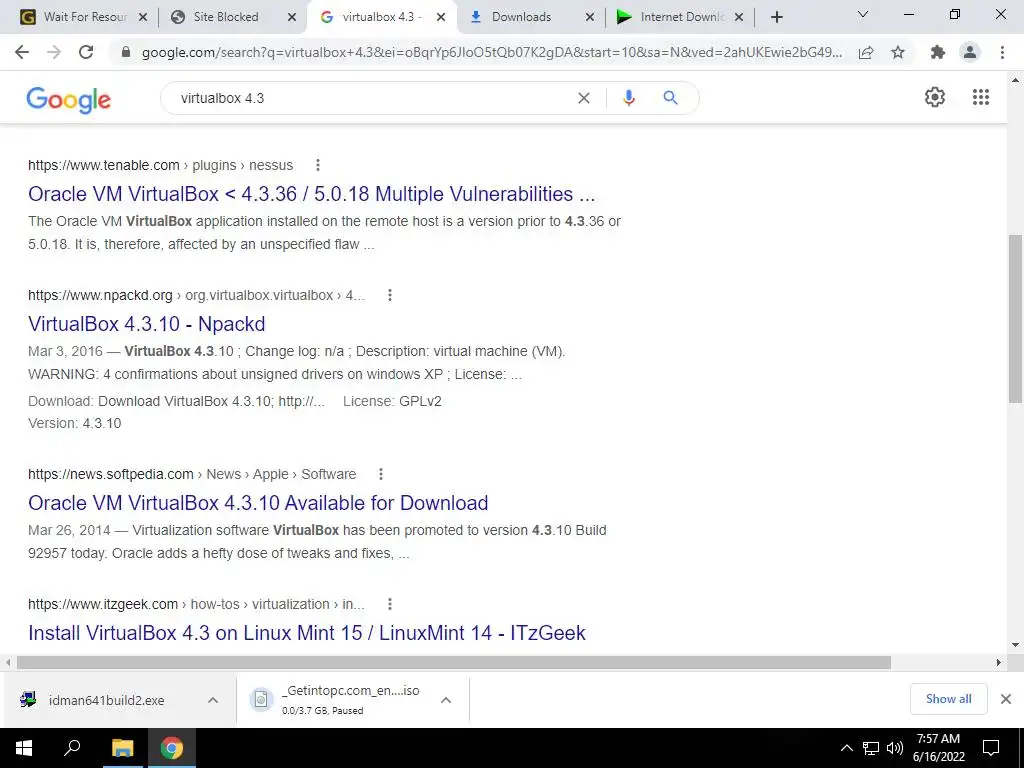Expand options for idman641build2.exe download

[x=213, y=700]
